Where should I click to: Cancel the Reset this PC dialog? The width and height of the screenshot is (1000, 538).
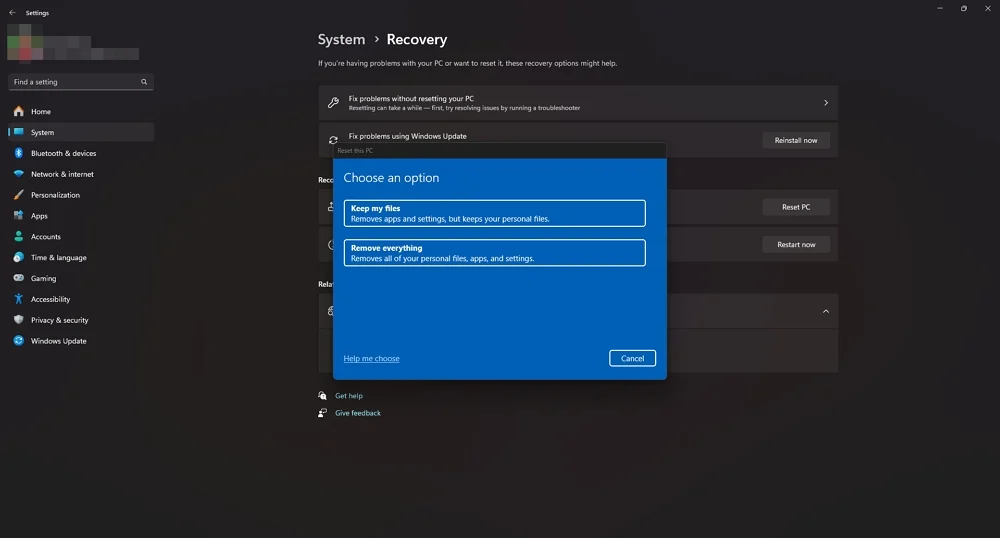coord(632,358)
